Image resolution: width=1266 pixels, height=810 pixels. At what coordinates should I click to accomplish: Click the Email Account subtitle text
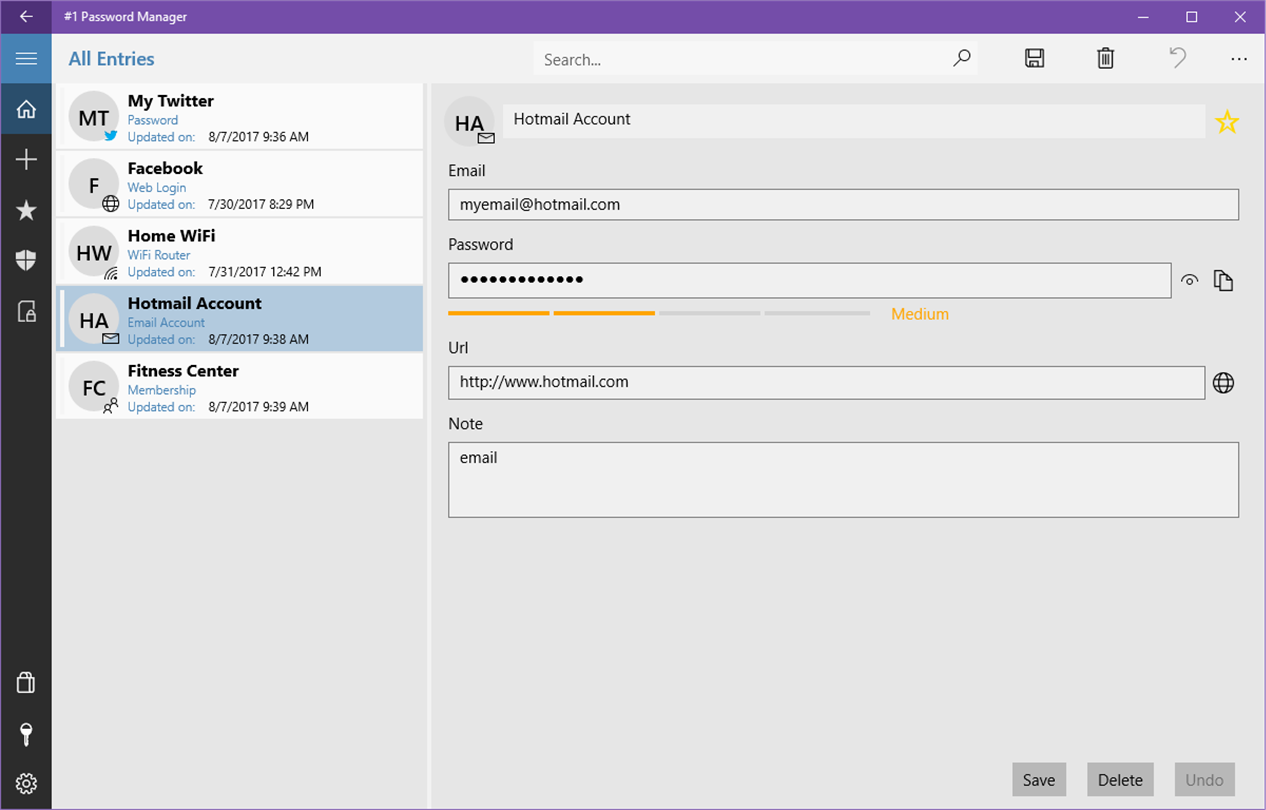[166, 322]
